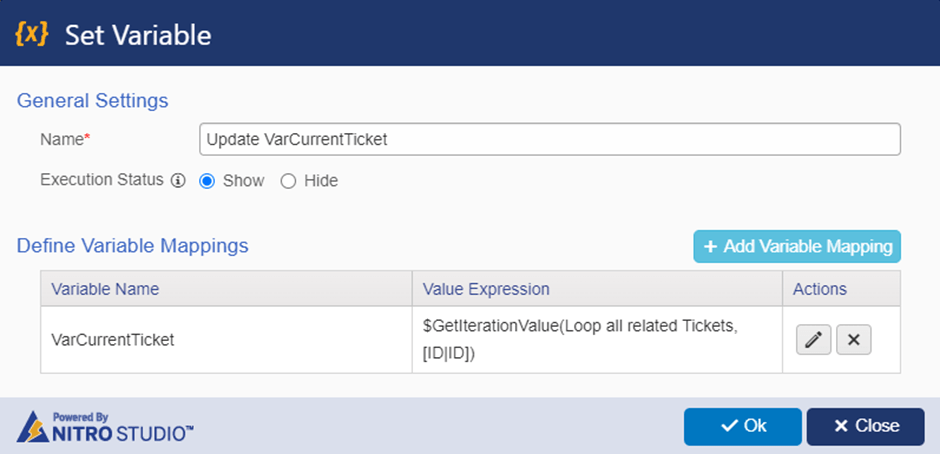
Task: Select the Hide radio button
Action: tap(288, 181)
